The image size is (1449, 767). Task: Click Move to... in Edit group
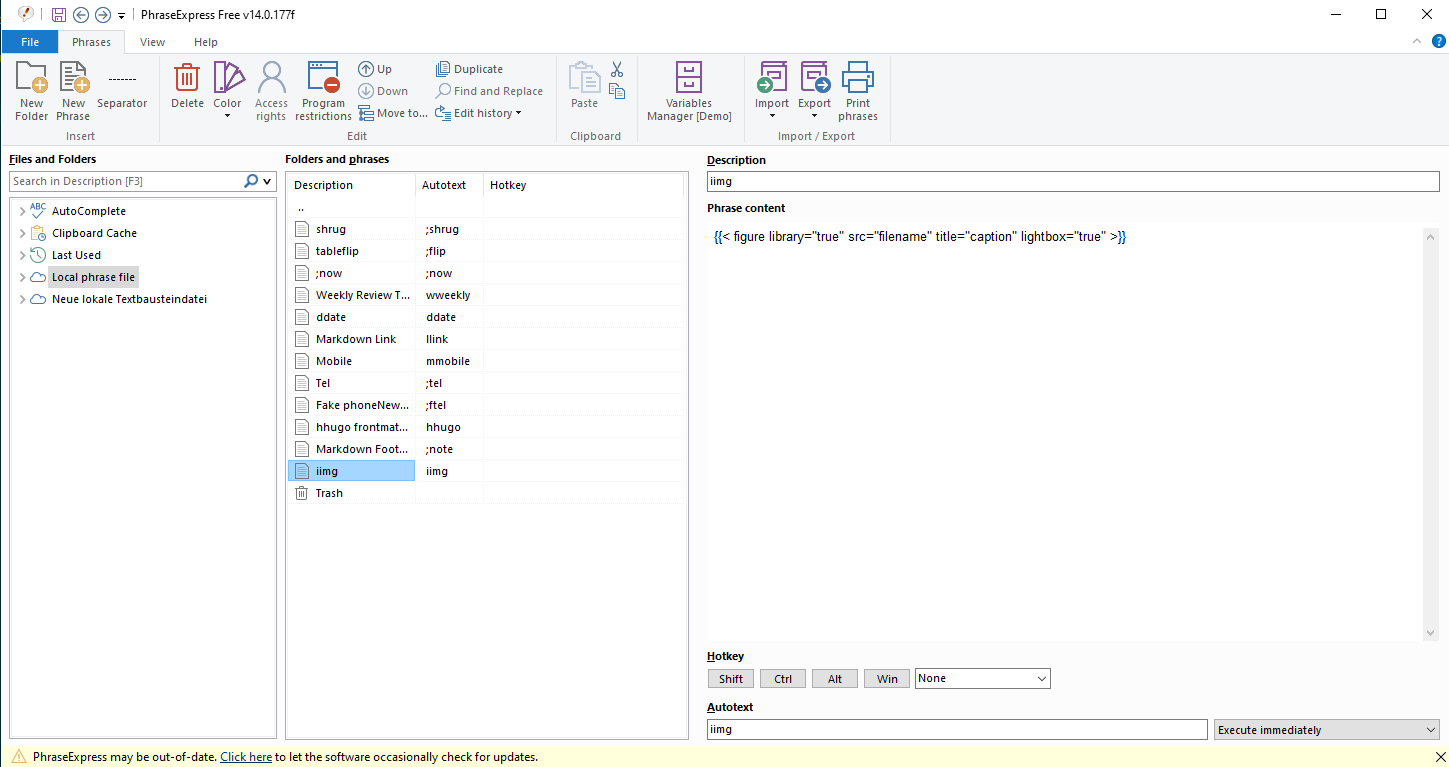point(393,113)
